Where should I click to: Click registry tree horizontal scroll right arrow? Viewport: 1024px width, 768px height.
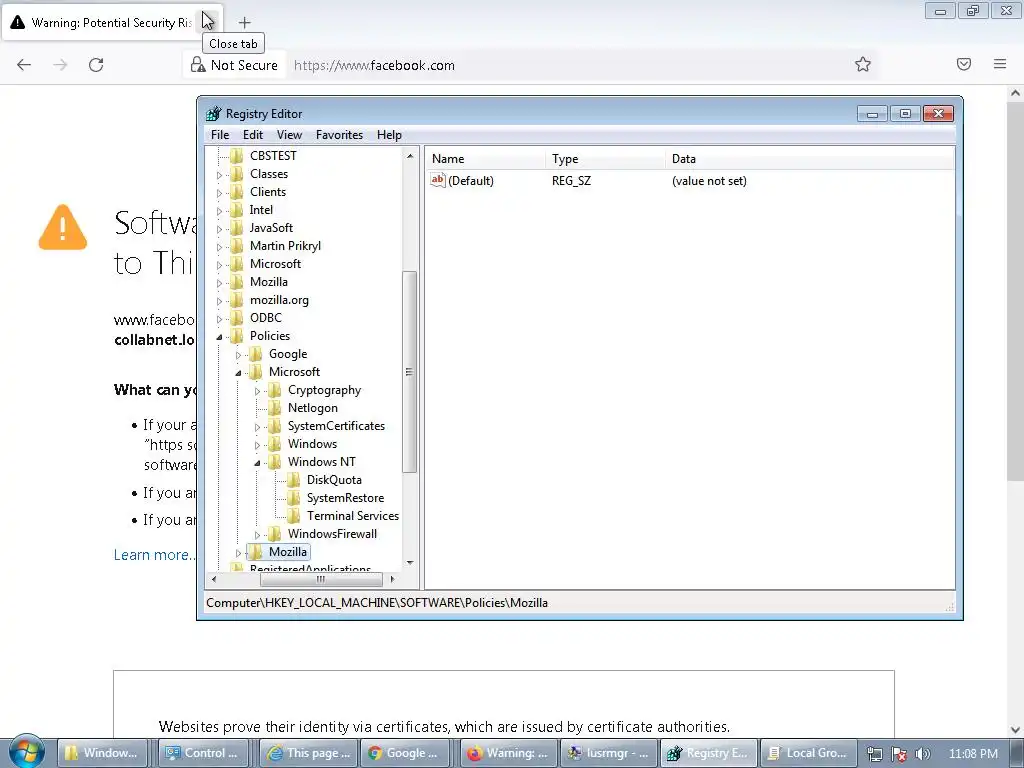[x=392, y=579]
